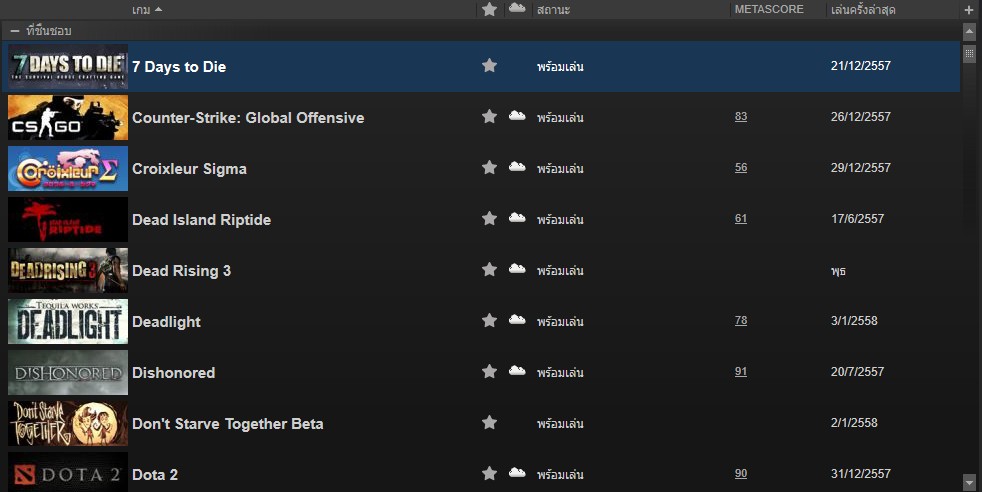The image size is (982, 492).
Task: Collapse the ที่ชื่นชอบ favorites category
Action: (x=15, y=31)
